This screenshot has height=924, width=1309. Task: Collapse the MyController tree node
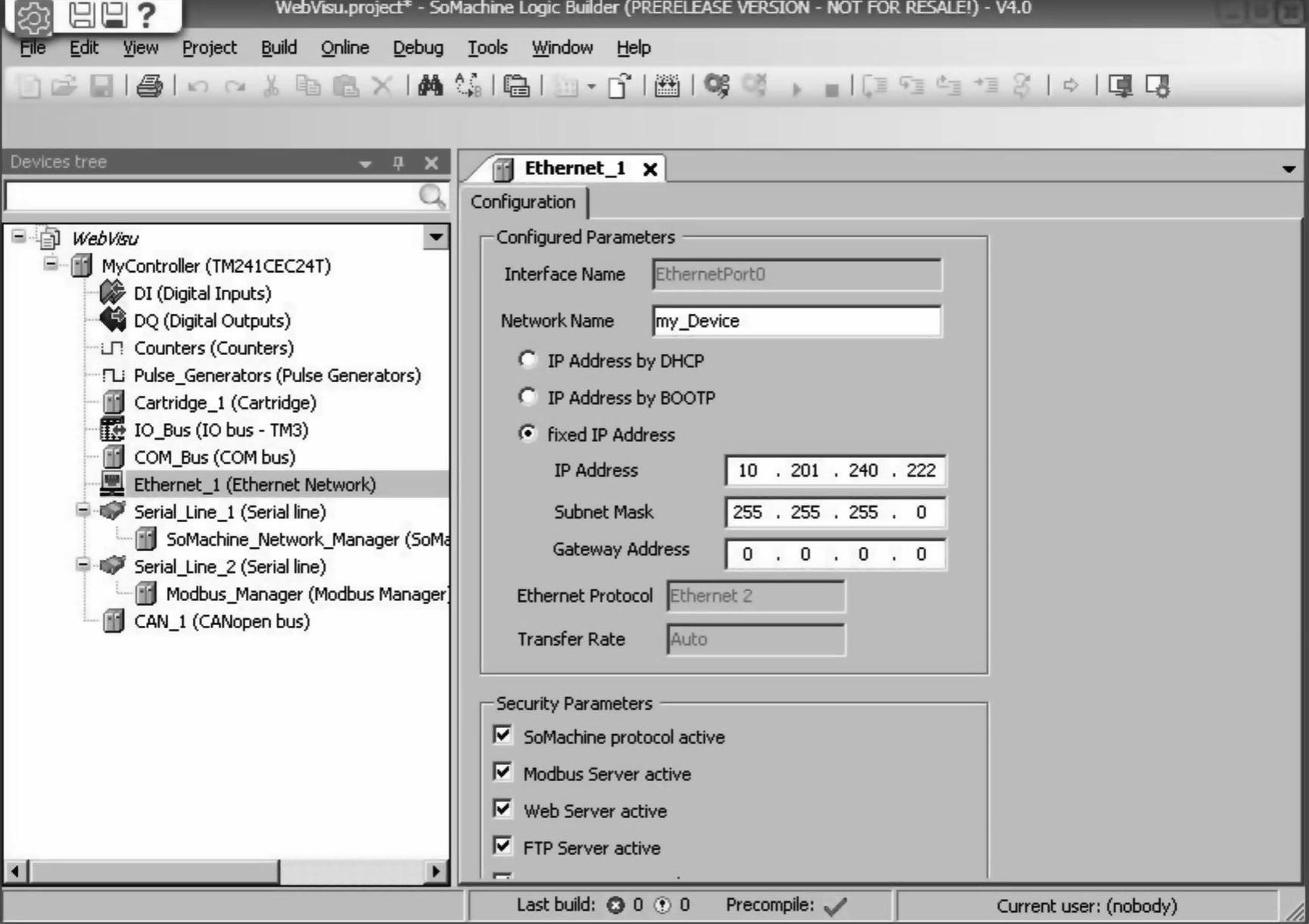(51, 264)
